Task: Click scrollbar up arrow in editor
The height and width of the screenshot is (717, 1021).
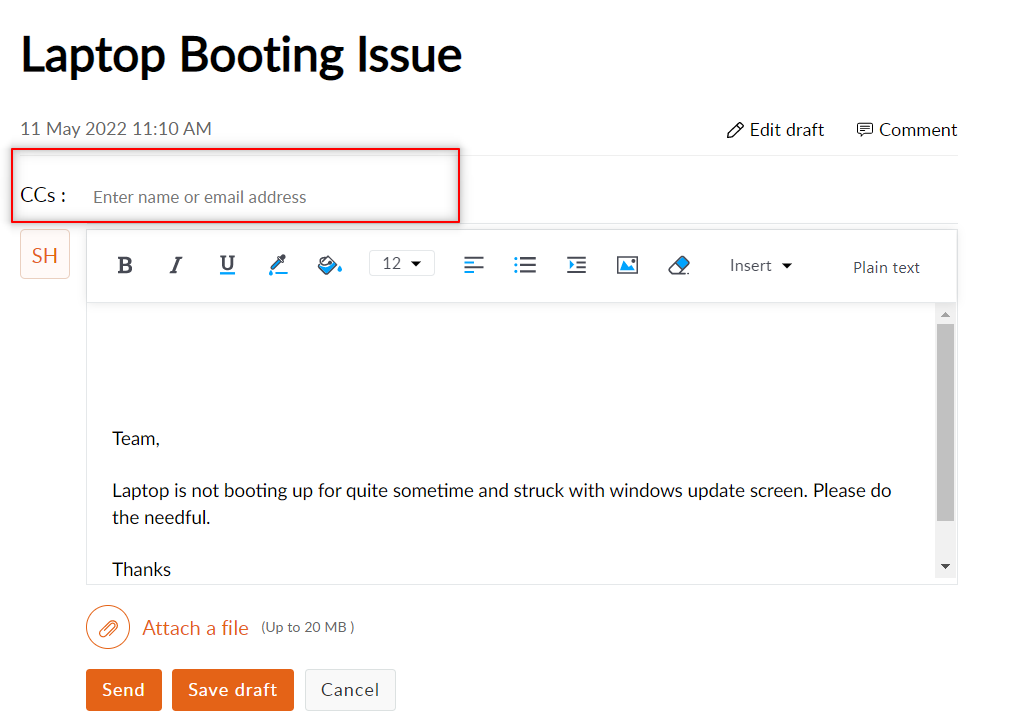Action: click(x=945, y=315)
